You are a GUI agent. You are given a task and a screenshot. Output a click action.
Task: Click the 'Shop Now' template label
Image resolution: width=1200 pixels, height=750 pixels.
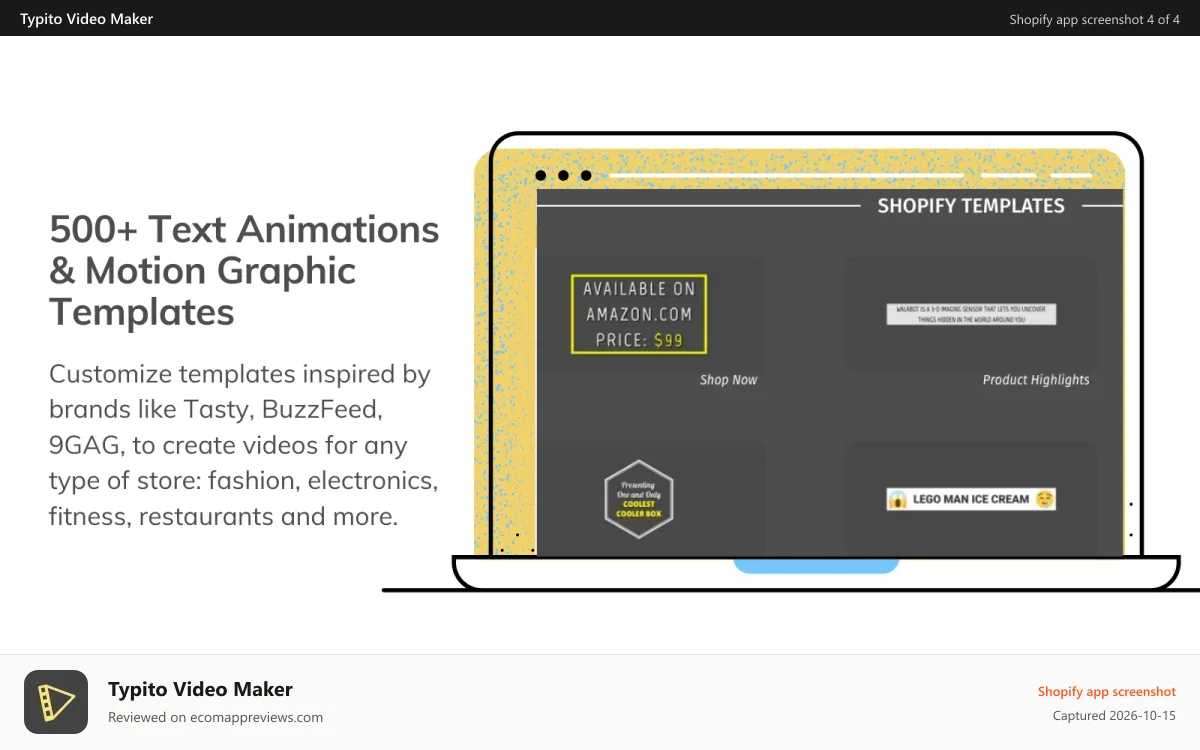point(728,380)
